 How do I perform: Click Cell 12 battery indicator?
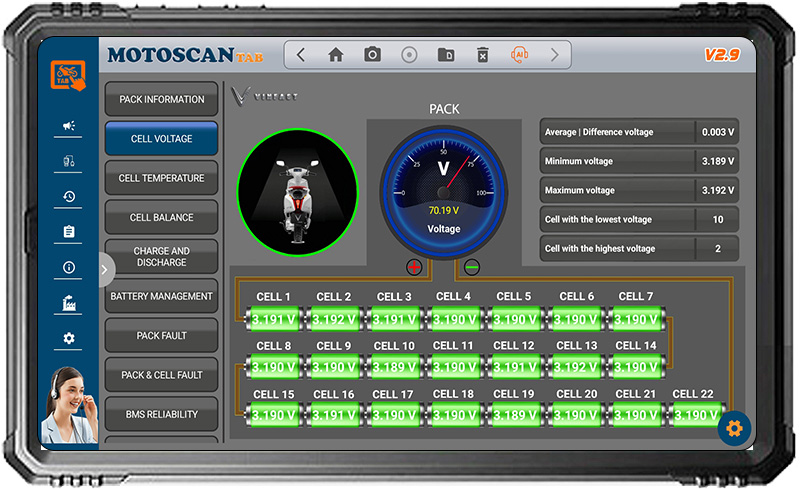pos(514,367)
